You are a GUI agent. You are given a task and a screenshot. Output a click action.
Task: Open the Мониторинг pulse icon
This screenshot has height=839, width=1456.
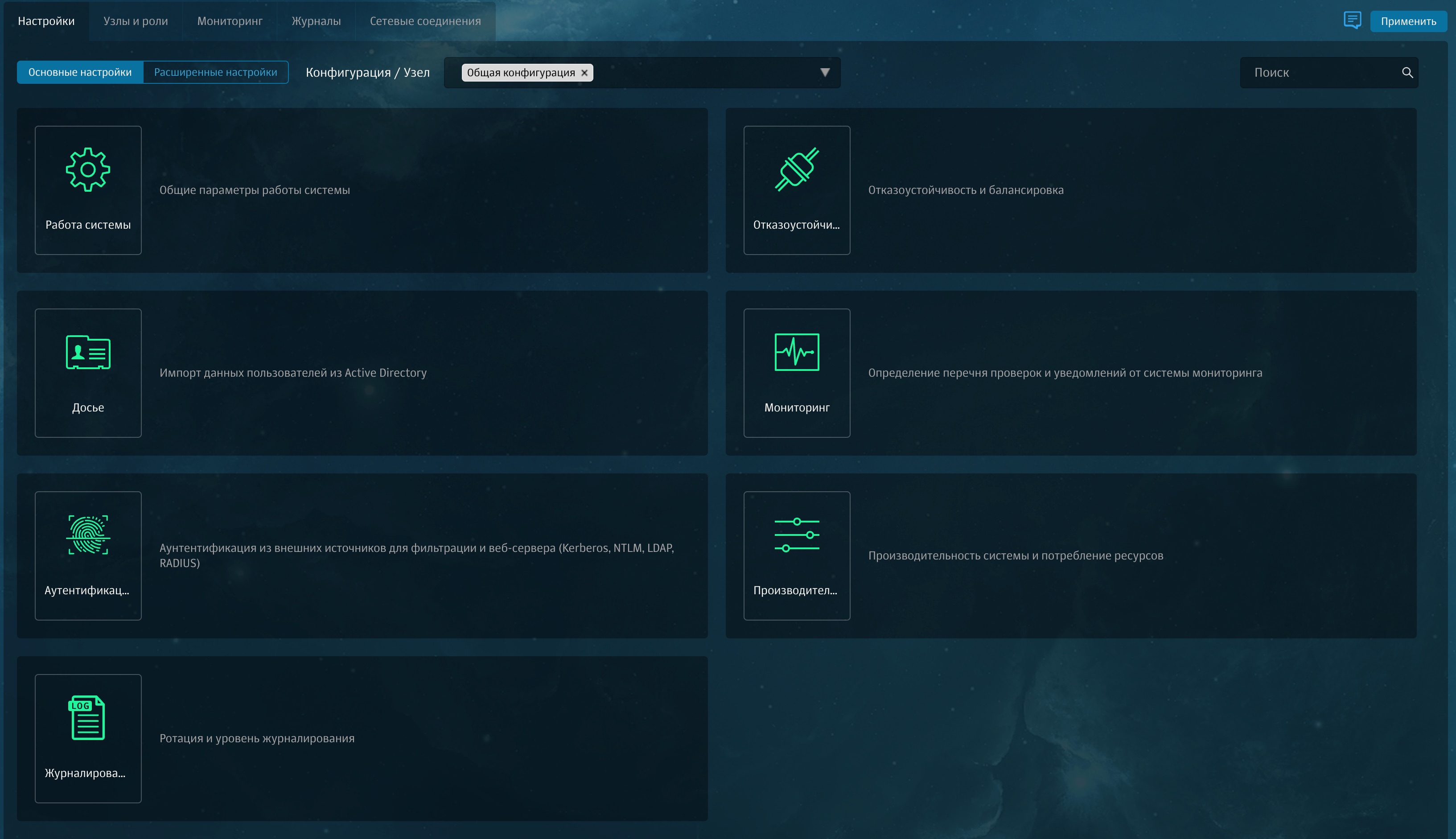(x=796, y=352)
